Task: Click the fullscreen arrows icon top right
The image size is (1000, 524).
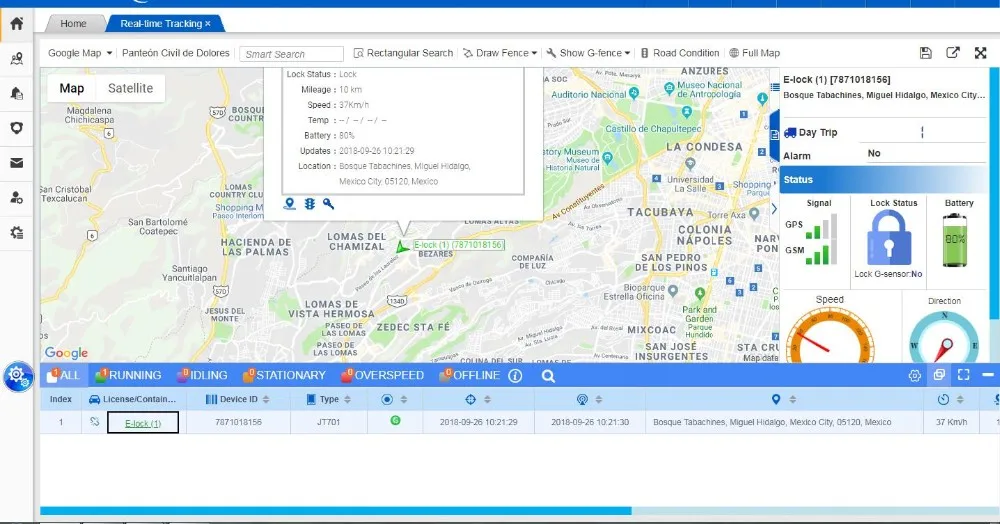Action: tap(981, 53)
